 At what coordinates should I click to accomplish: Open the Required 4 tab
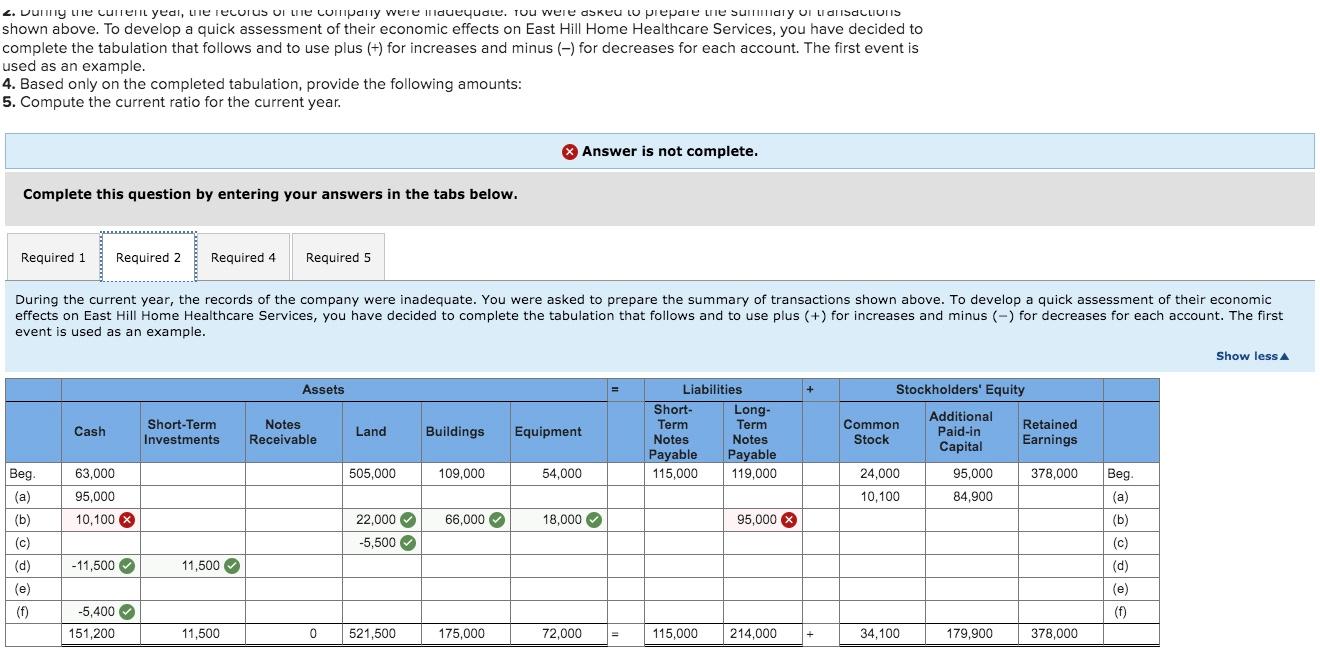[x=243, y=257]
